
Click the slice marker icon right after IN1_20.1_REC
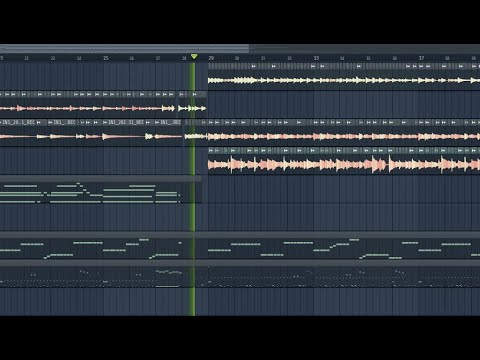point(39,123)
